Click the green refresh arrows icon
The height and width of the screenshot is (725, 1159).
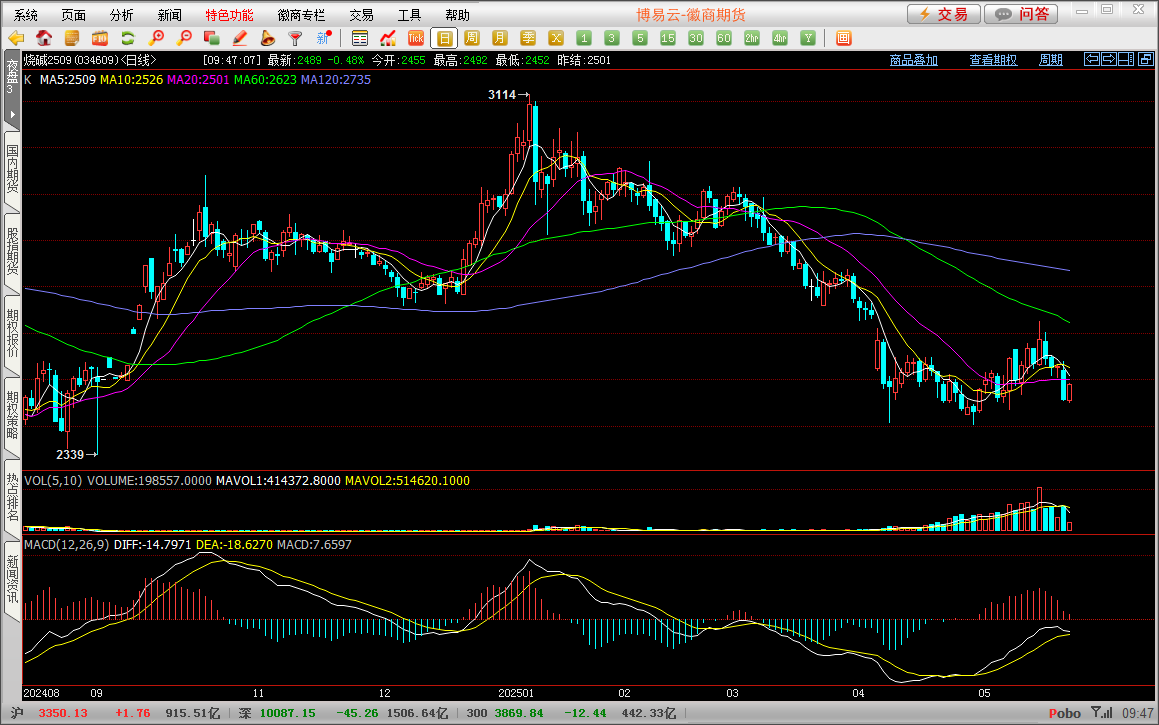128,38
